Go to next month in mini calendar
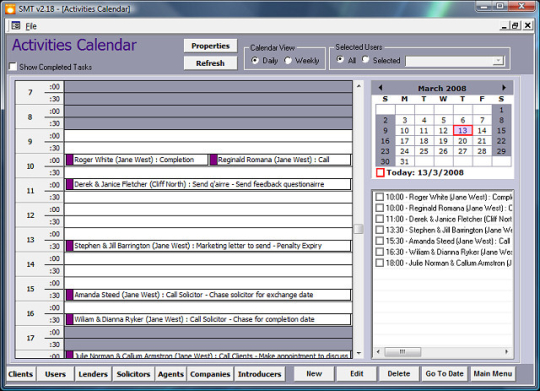This screenshot has width=540, height=391. (x=504, y=88)
